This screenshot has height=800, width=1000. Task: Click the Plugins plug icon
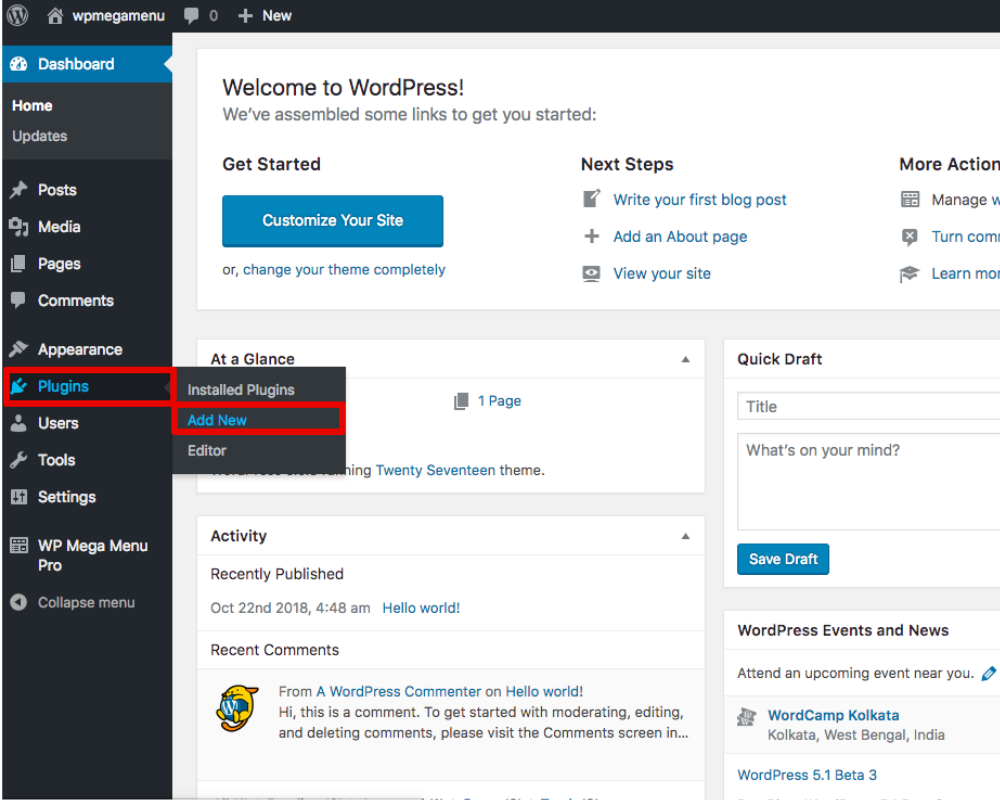pos(18,386)
